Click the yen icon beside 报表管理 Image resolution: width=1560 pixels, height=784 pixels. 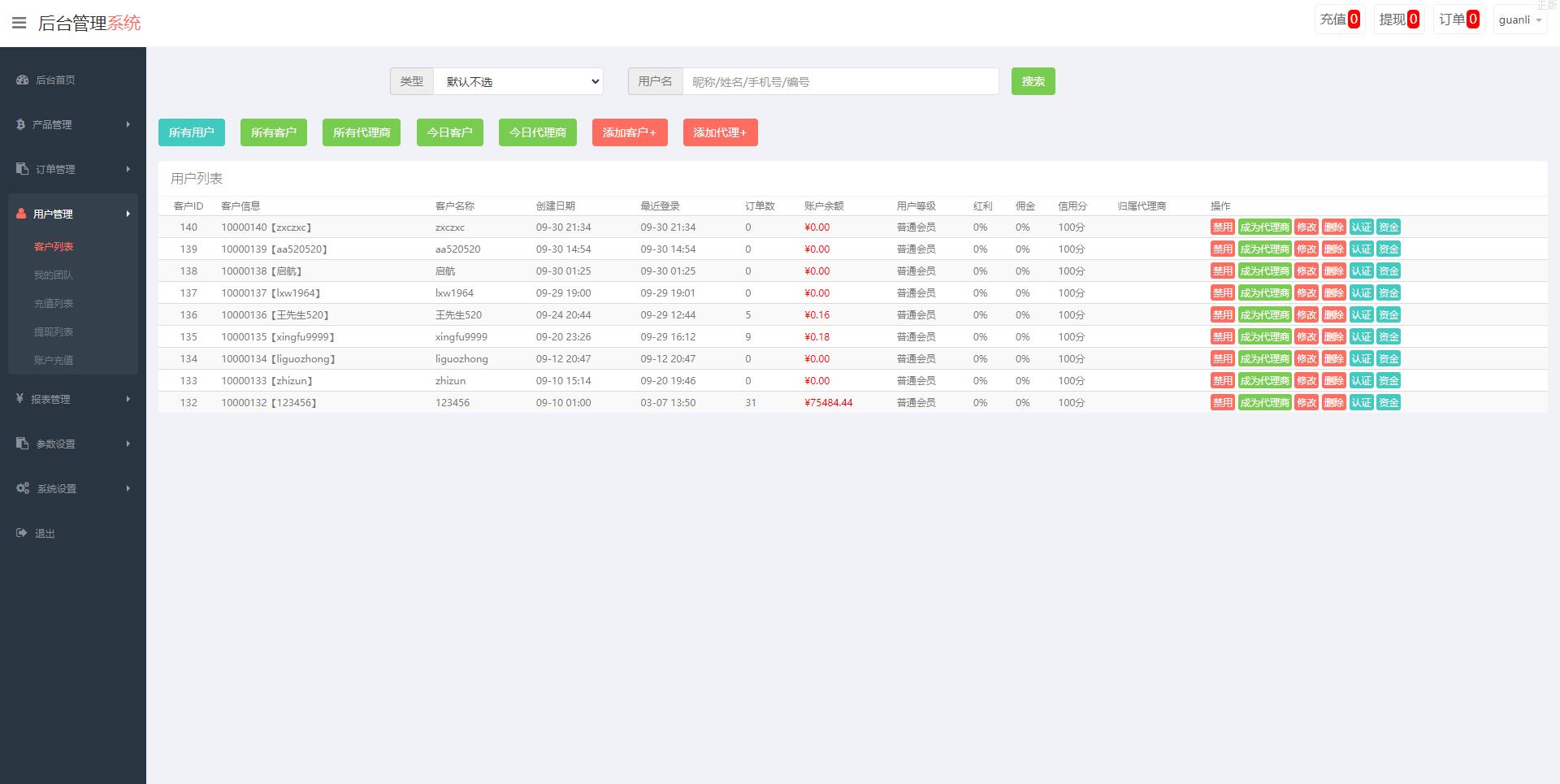pyautogui.click(x=19, y=399)
